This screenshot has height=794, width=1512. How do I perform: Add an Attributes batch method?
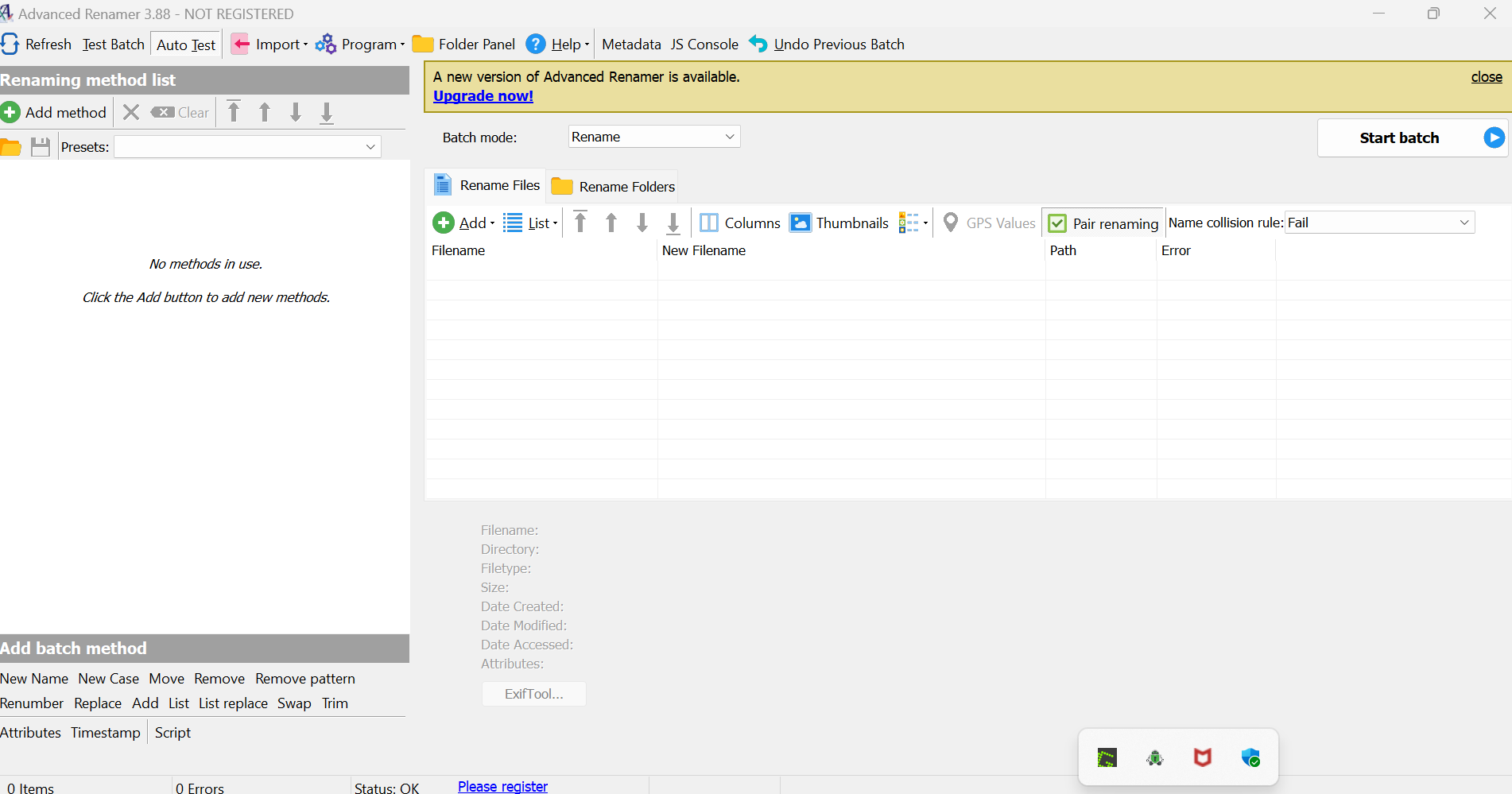[x=30, y=733]
